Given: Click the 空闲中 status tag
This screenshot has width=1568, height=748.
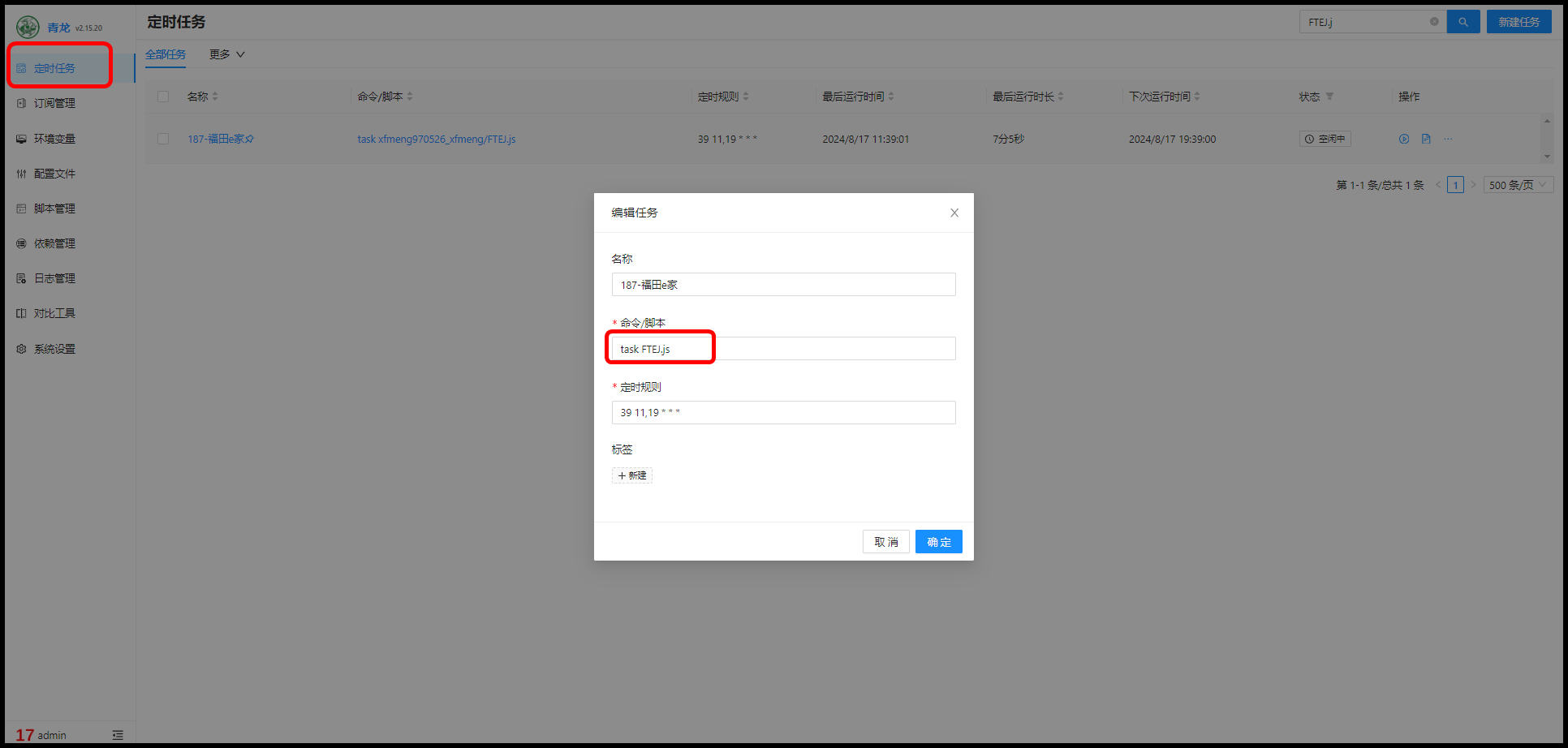Looking at the screenshot, I should point(1325,139).
